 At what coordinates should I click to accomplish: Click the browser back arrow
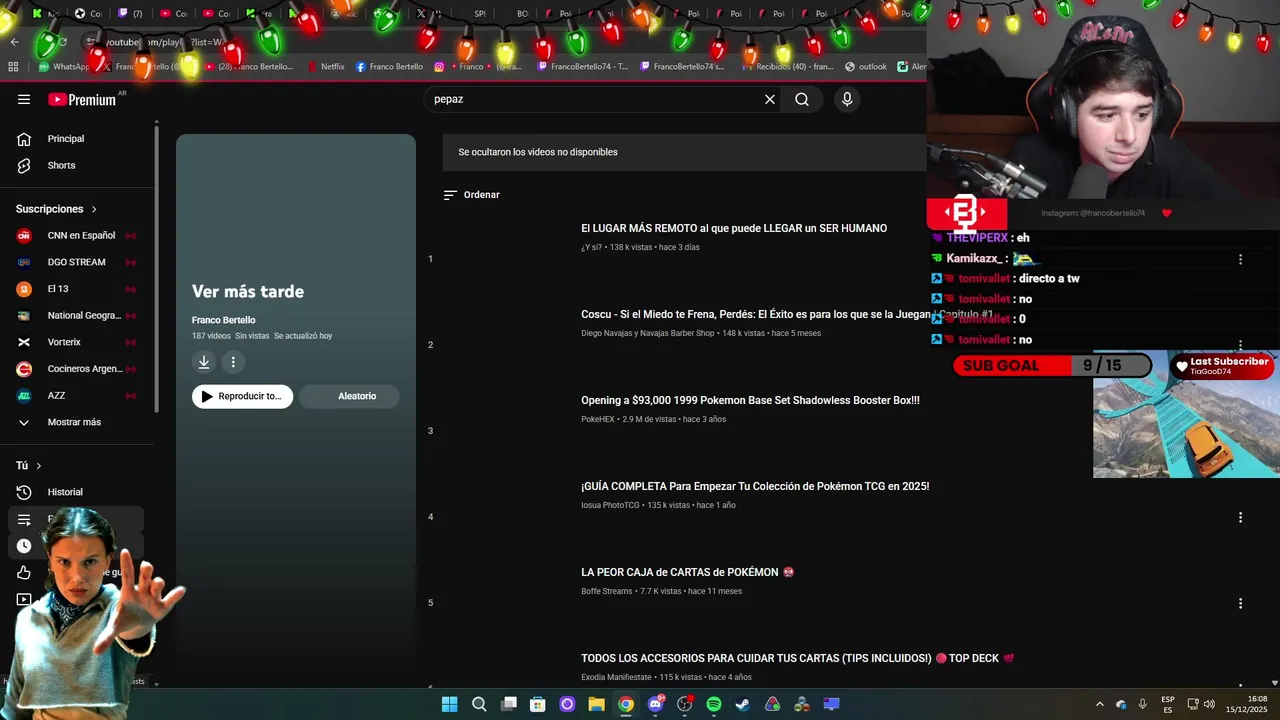[x=14, y=42]
